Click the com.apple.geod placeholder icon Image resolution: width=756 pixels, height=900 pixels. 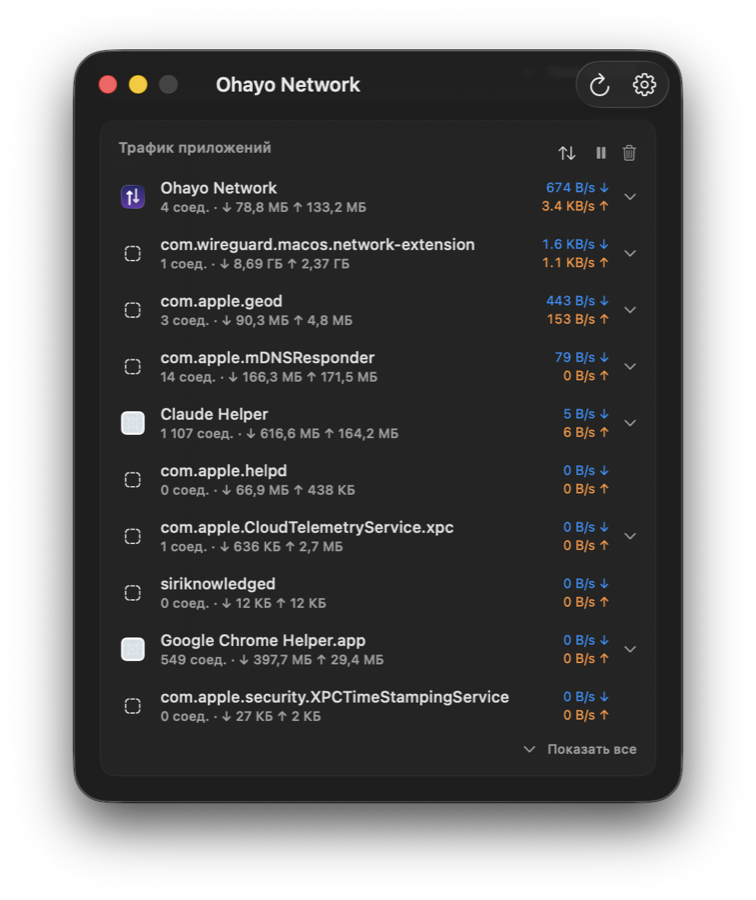pos(133,310)
